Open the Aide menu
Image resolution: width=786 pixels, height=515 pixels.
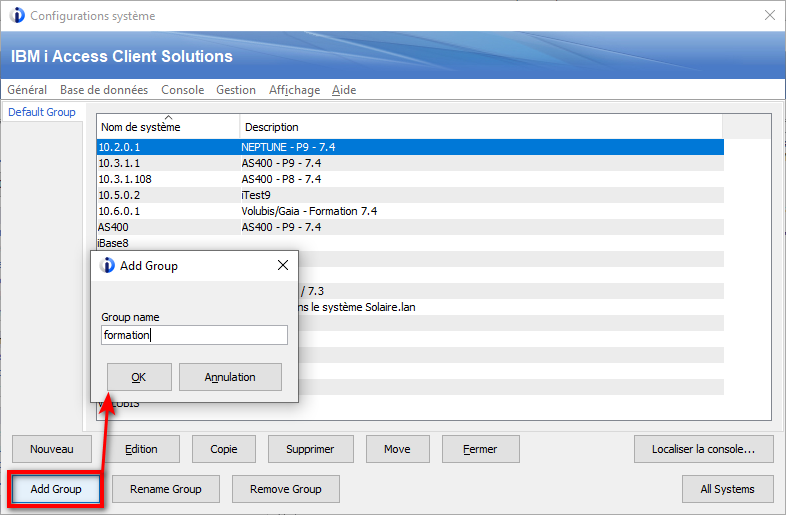344,90
